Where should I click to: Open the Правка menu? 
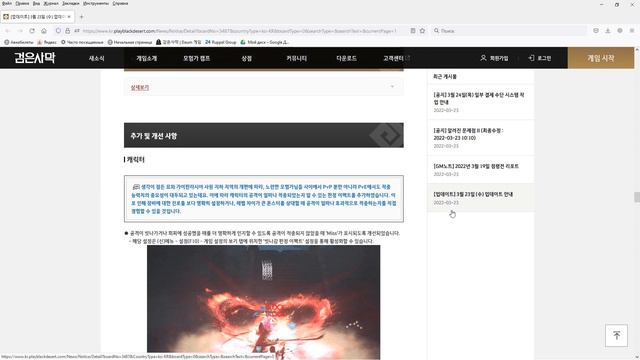(22, 3)
